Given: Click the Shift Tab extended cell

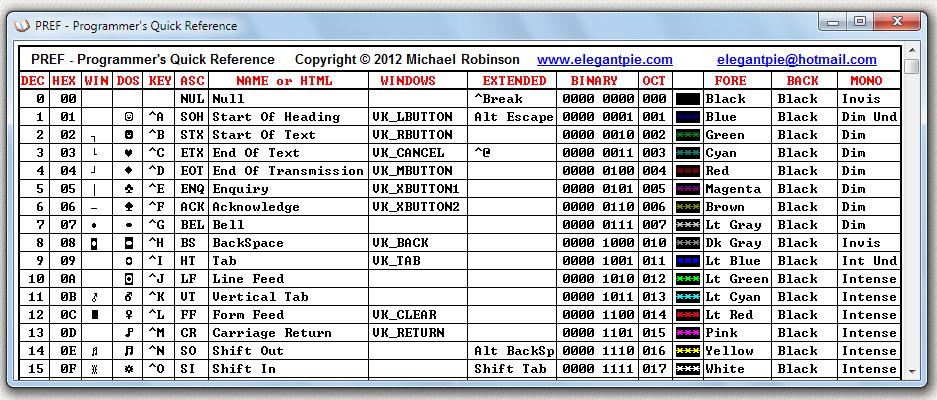Looking at the screenshot, I should pos(512,369).
